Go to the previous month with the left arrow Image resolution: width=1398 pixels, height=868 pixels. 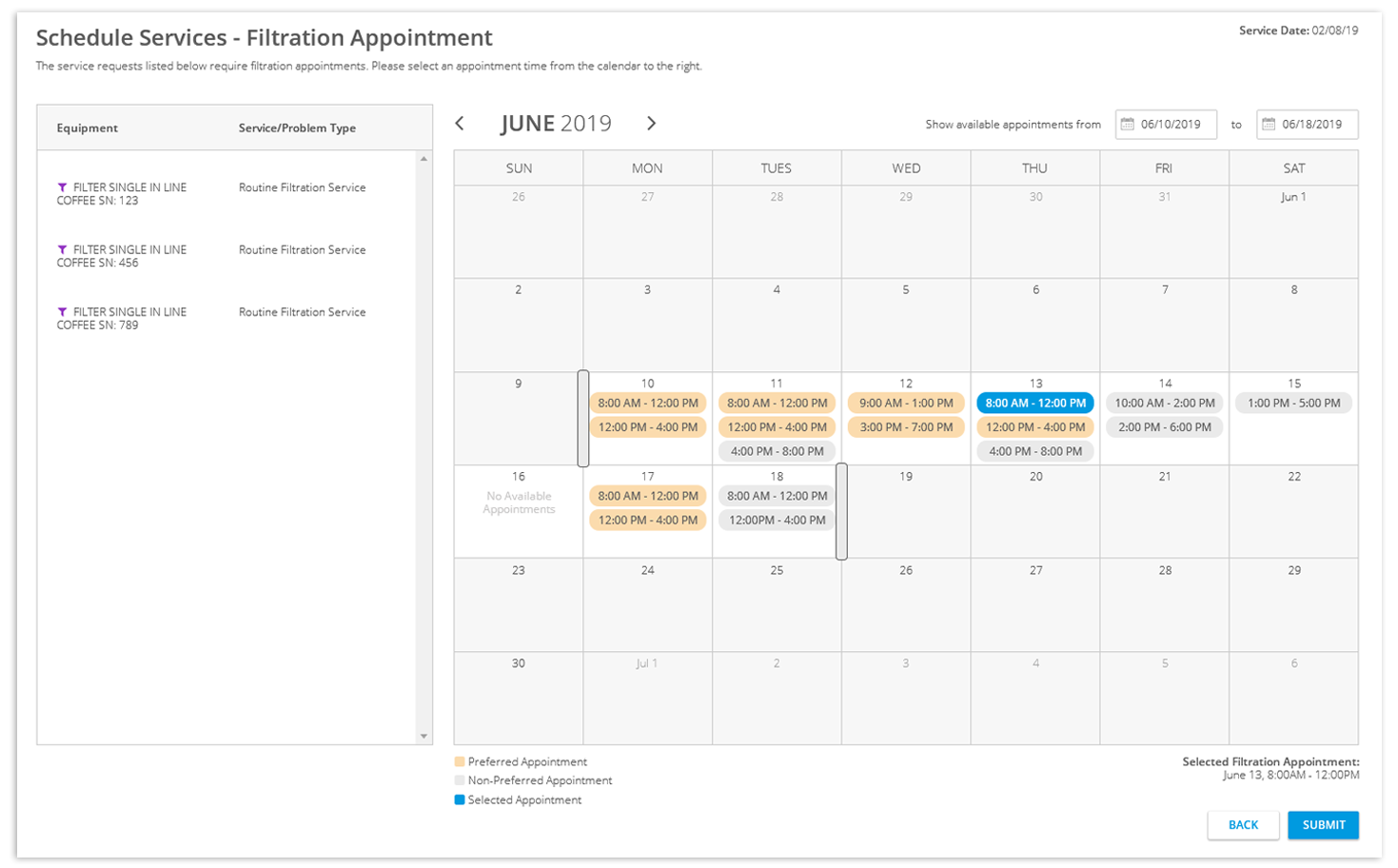pyautogui.click(x=462, y=123)
